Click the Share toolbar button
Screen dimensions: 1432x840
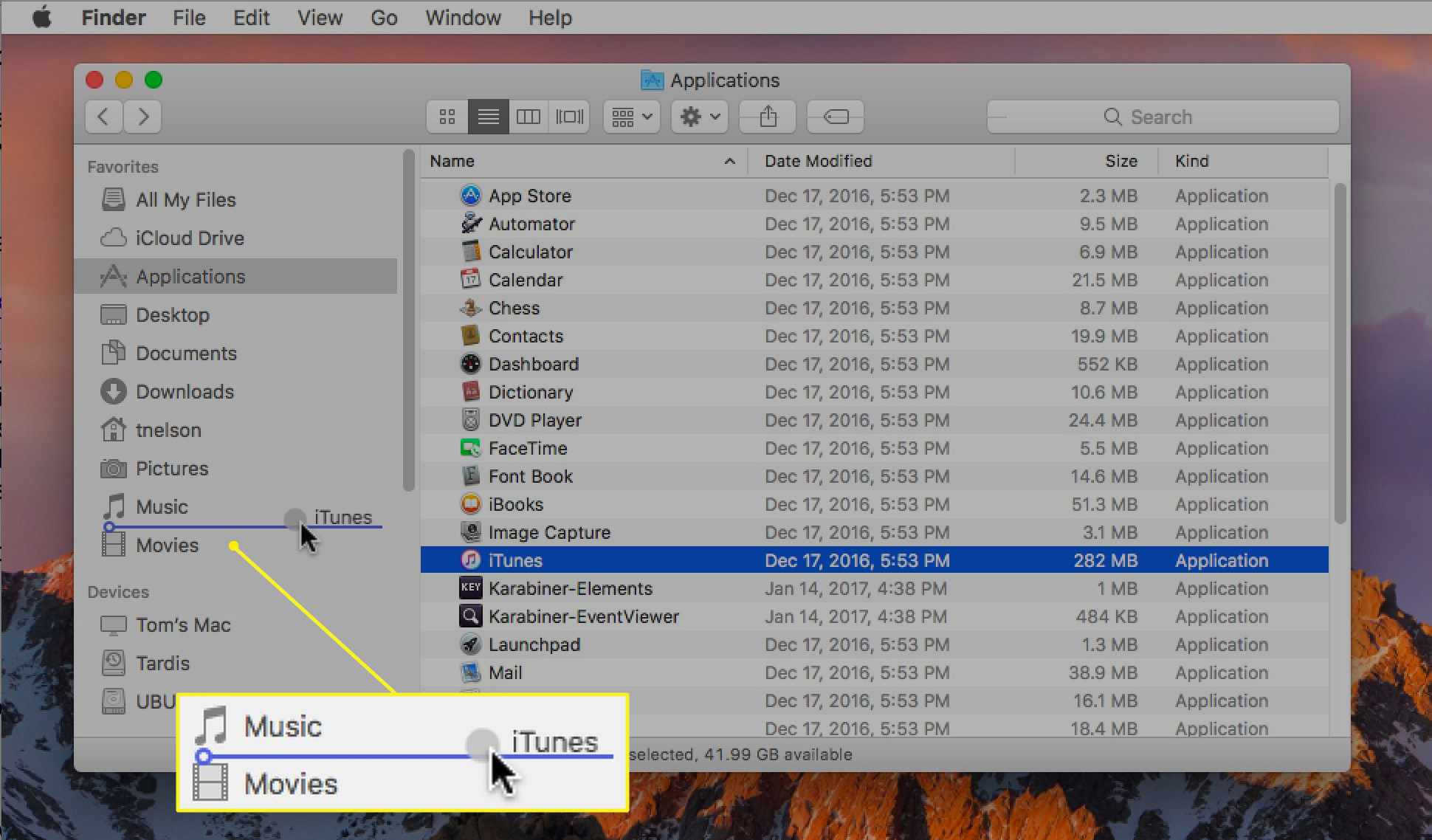tap(768, 117)
